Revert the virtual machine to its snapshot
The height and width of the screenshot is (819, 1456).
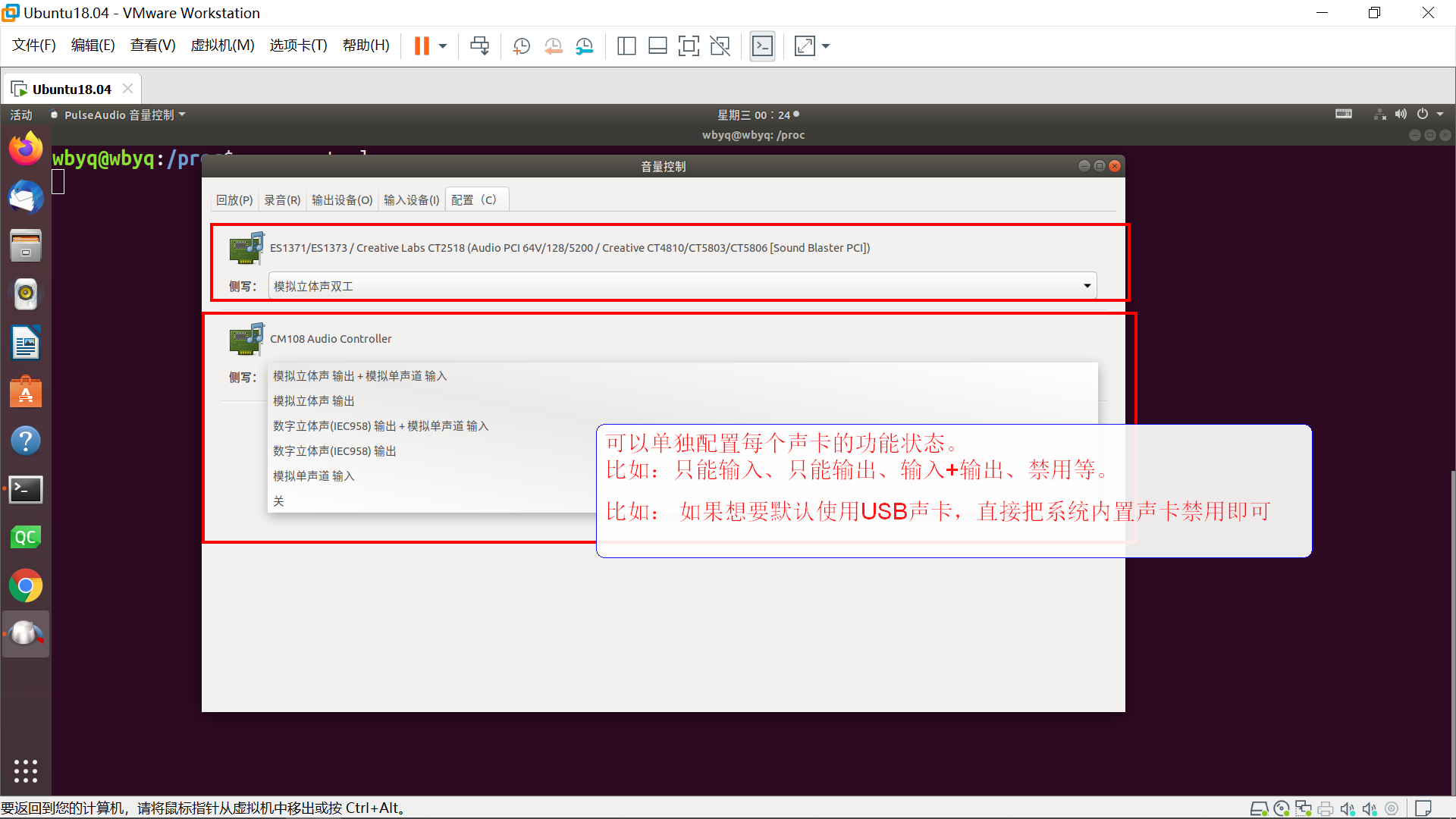pos(553,45)
